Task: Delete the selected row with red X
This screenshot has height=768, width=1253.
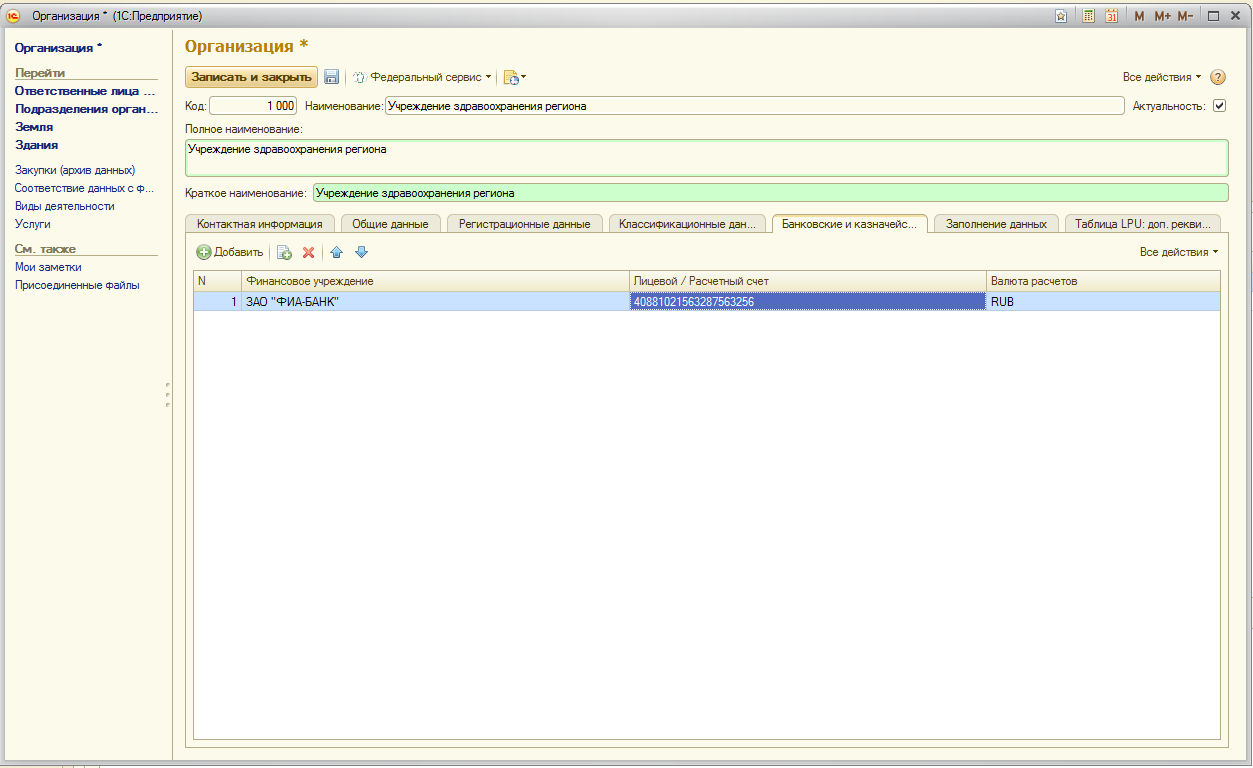Action: pos(308,252)
